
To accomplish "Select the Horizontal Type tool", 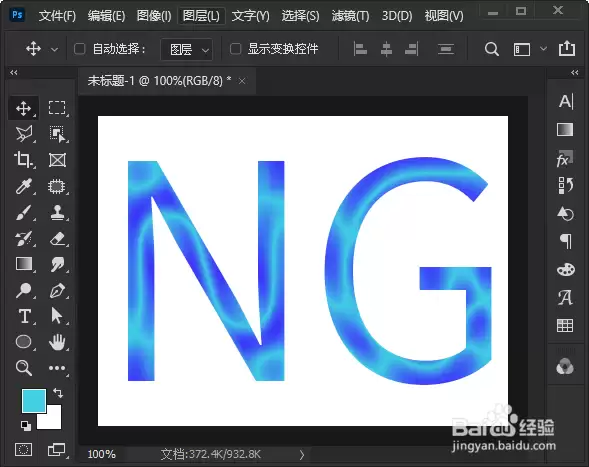I will pos(24,316).
